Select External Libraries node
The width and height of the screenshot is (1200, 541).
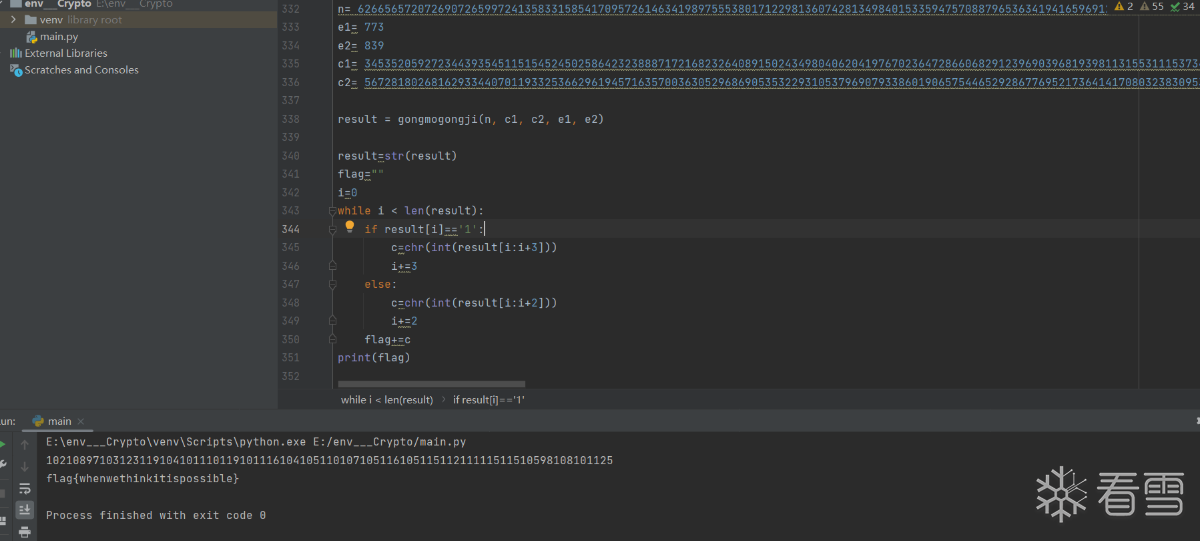click(66, 53)
